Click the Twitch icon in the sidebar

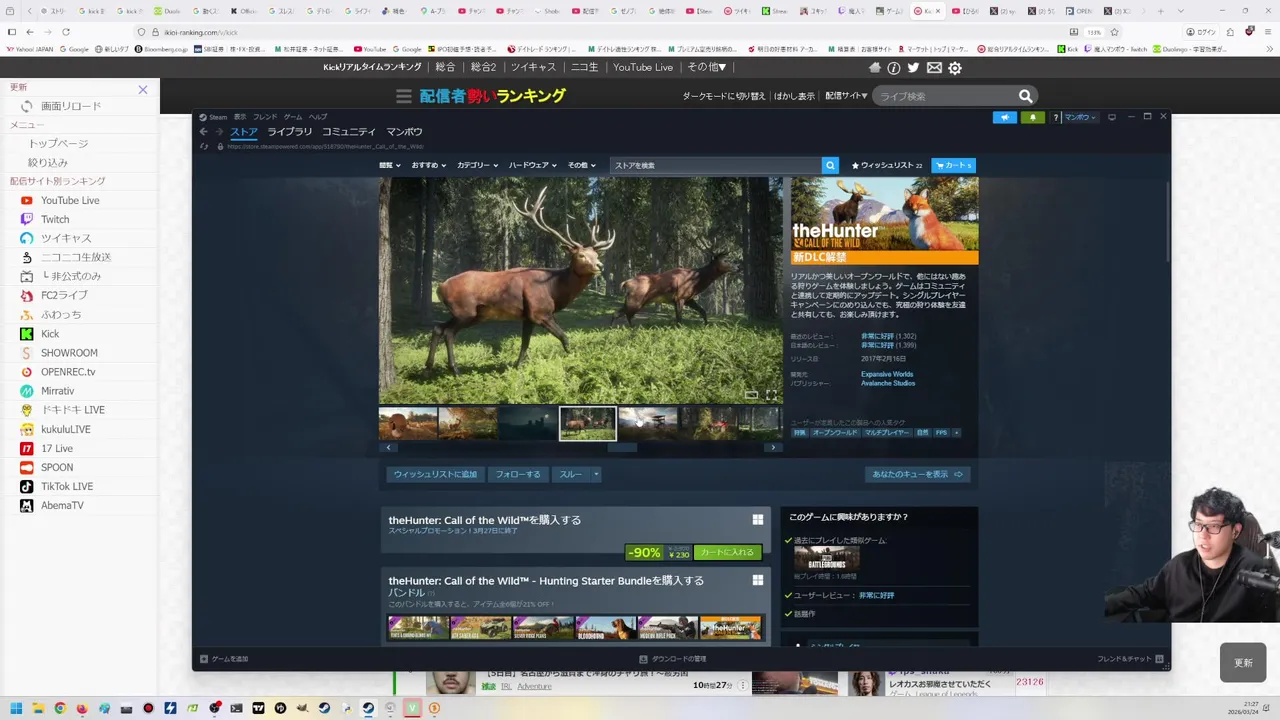(27, 219)
